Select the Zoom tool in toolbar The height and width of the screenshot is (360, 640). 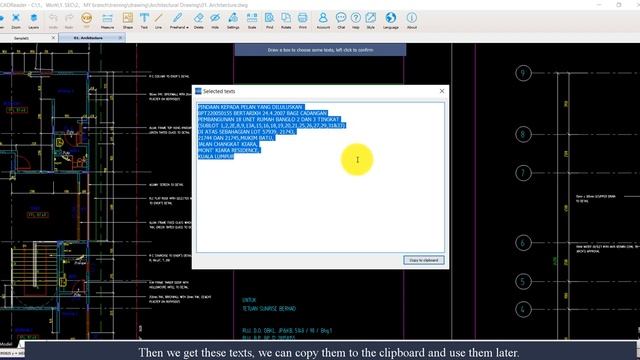click(16, 20)
